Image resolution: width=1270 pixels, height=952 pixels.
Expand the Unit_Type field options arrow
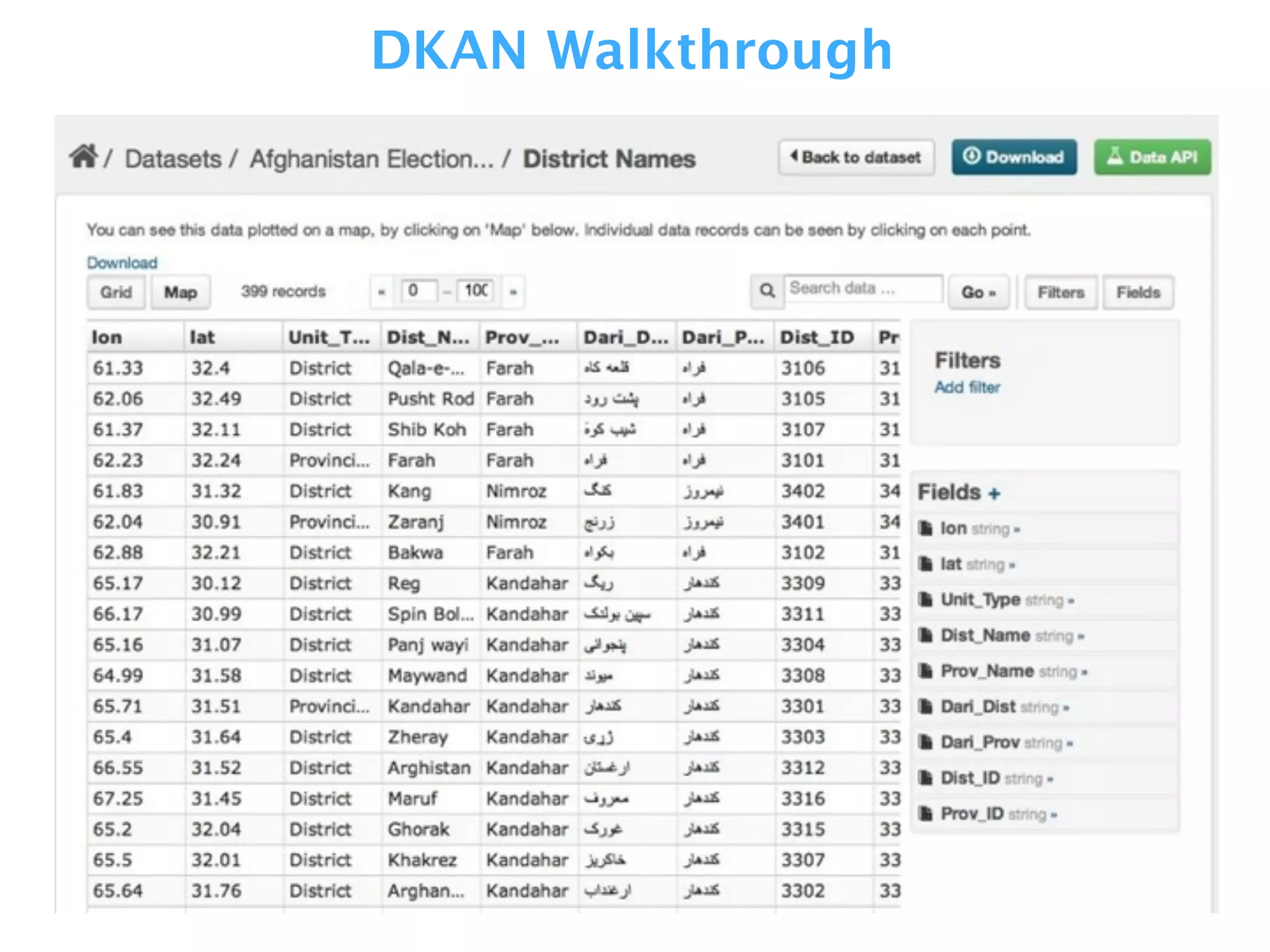click(1071, 601)
